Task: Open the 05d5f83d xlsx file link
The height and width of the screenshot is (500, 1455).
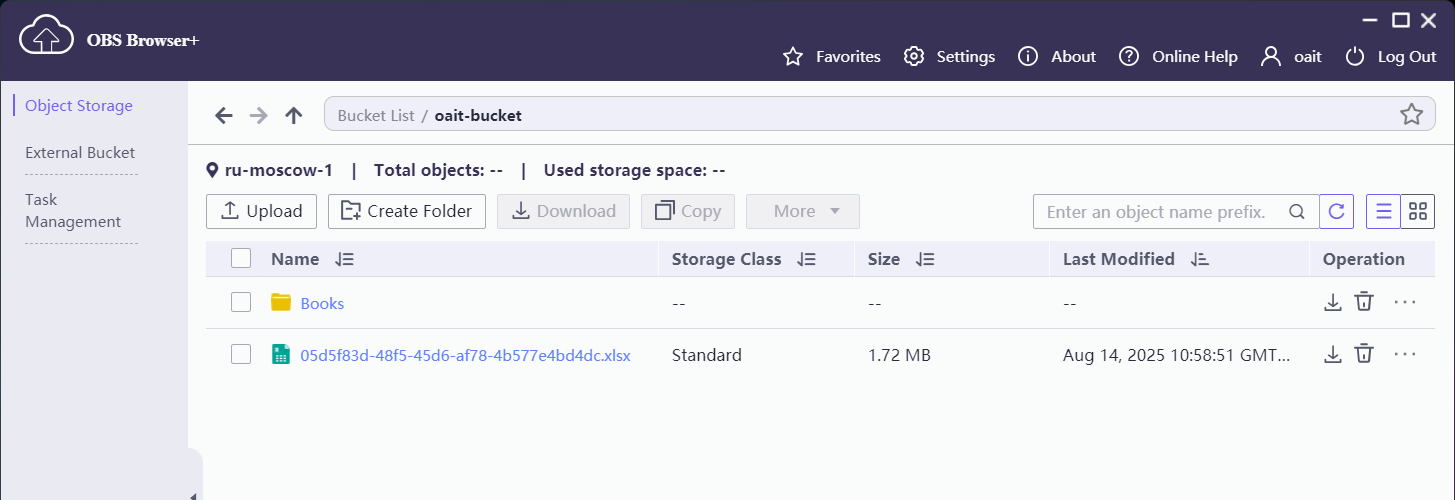Action: click(x=466, y=355)
